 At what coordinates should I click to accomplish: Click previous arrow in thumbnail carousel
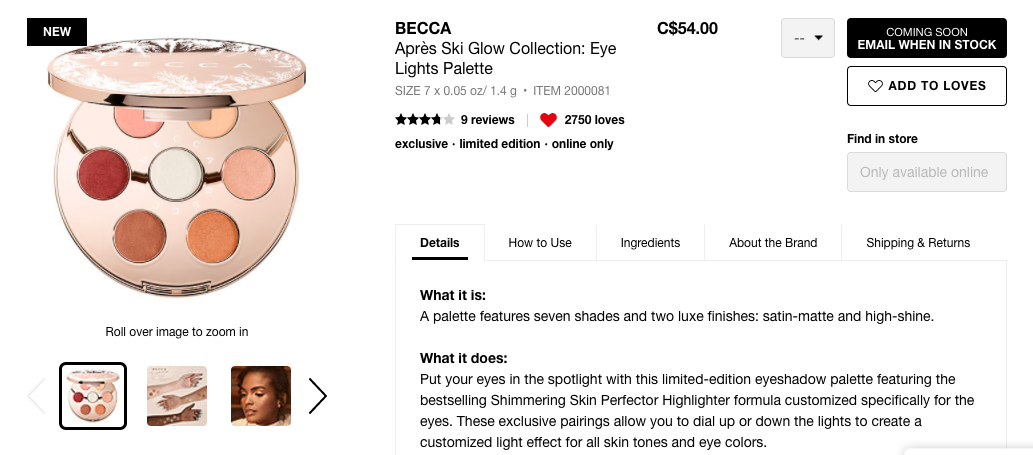[37, 396]
